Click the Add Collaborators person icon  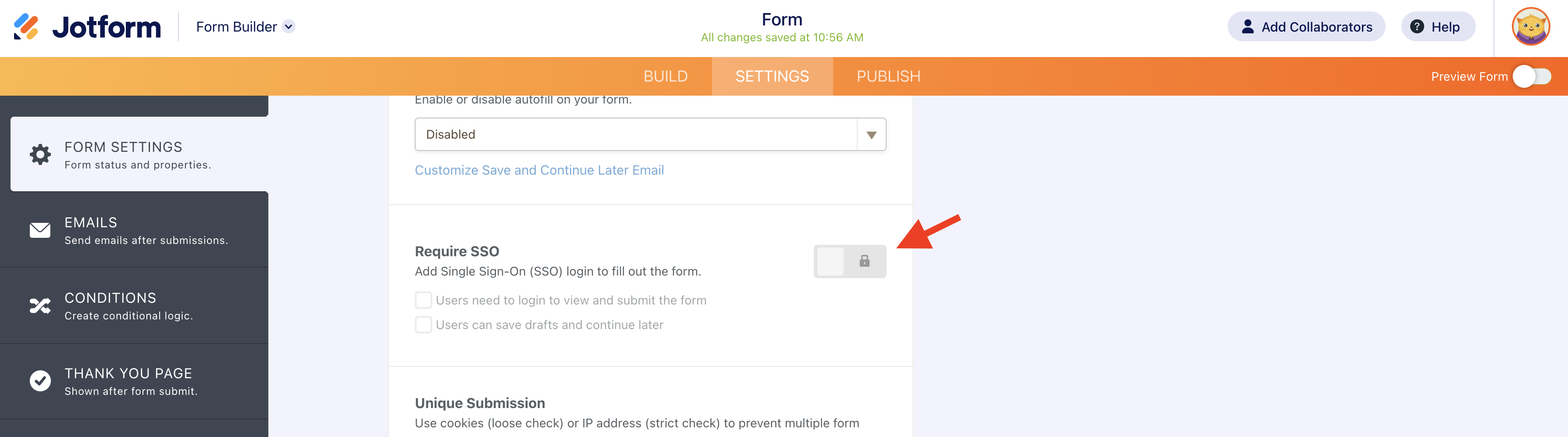click(x=1247, y=27)
